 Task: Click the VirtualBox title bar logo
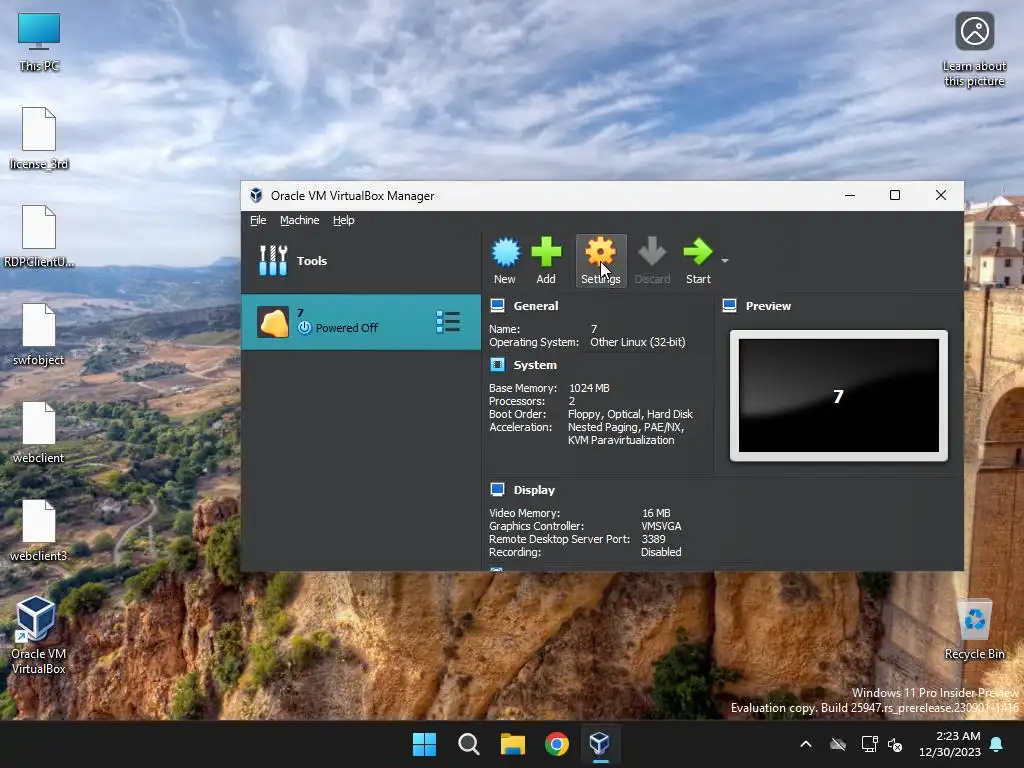coord(257,195)
